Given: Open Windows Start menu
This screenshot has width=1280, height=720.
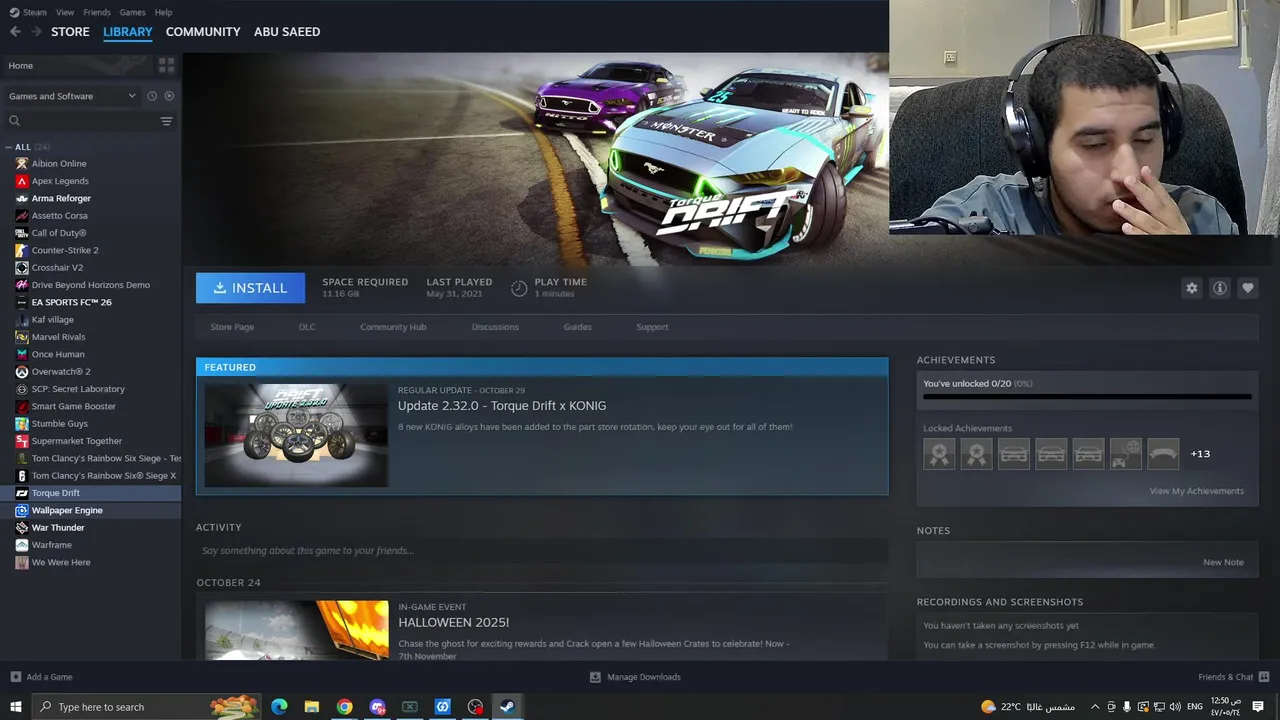Looking at the screenshot, I should click(15, 707).
